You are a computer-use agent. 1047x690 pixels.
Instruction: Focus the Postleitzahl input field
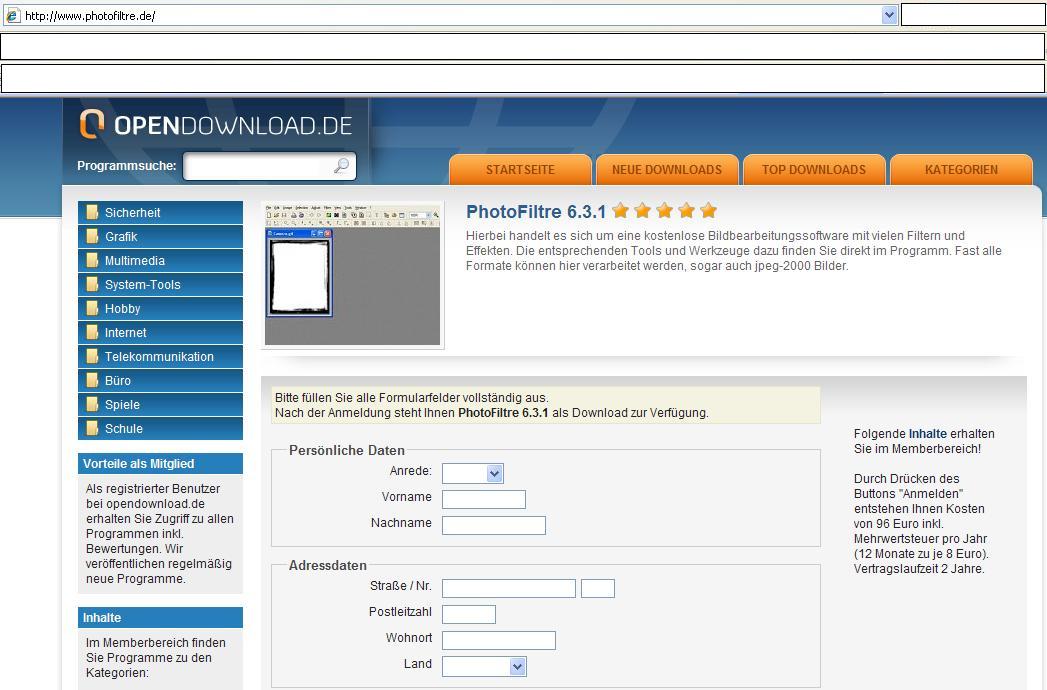(x=469, y=614)
